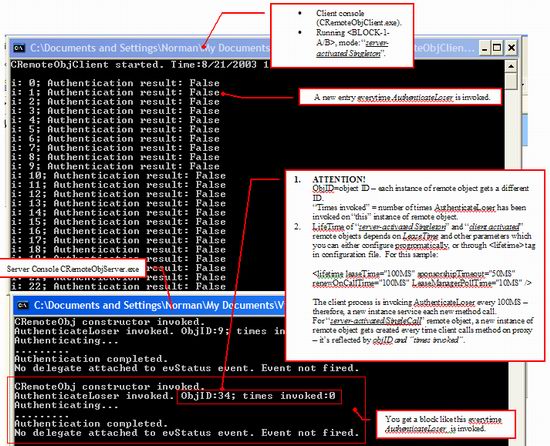The height and width of the screenshot is (446, 550).
Task: Click the 'i: 22; Authentication result' line
Action: click(118, 286)
